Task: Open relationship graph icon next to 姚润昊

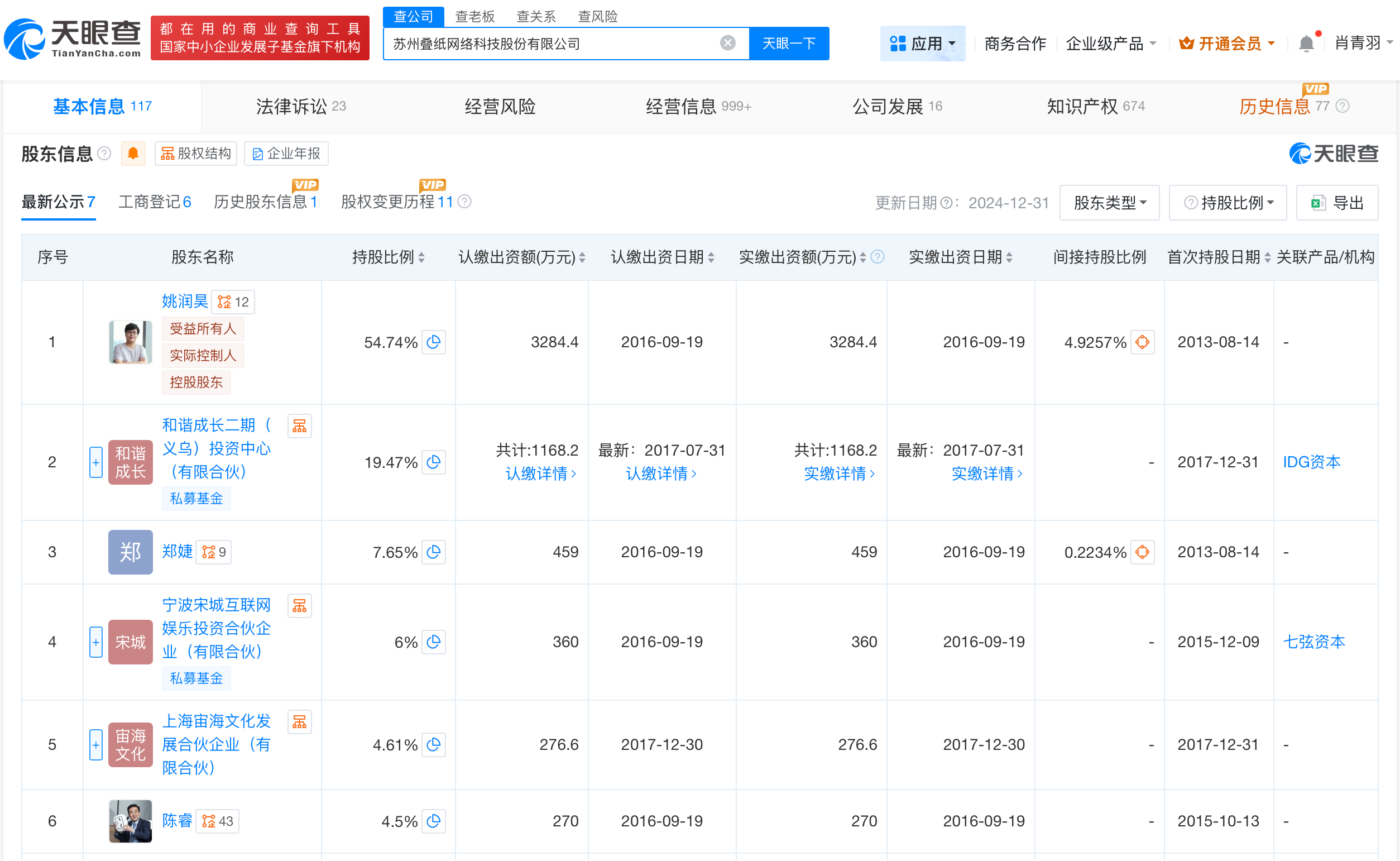Action: pyautogui.click(x=233, y=302)
